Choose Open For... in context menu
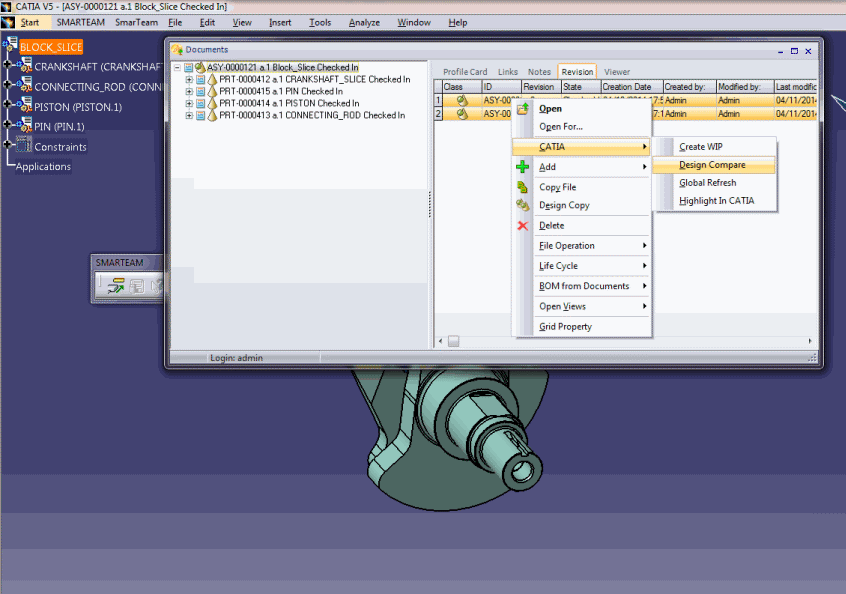The image size is (846, 594). pyautogui.click(x=582, y=126)
